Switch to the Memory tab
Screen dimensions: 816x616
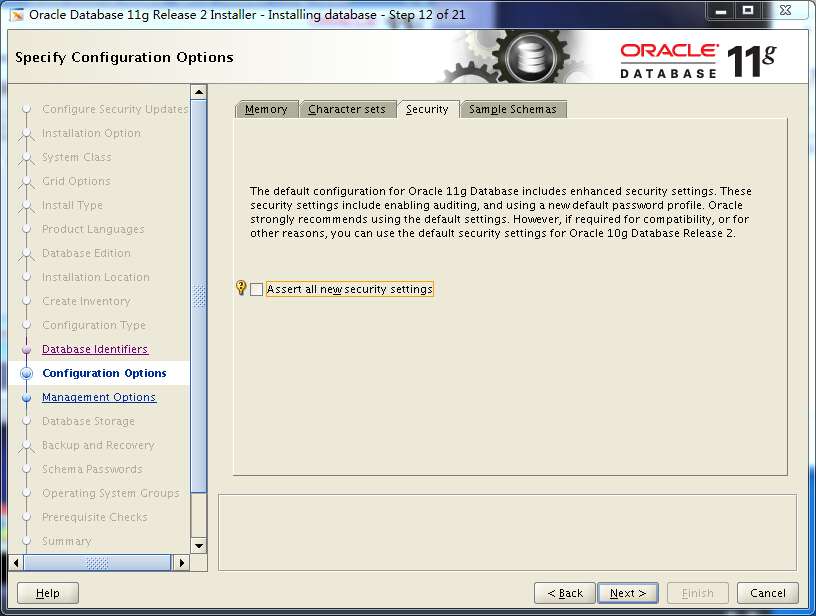[266, 110]
